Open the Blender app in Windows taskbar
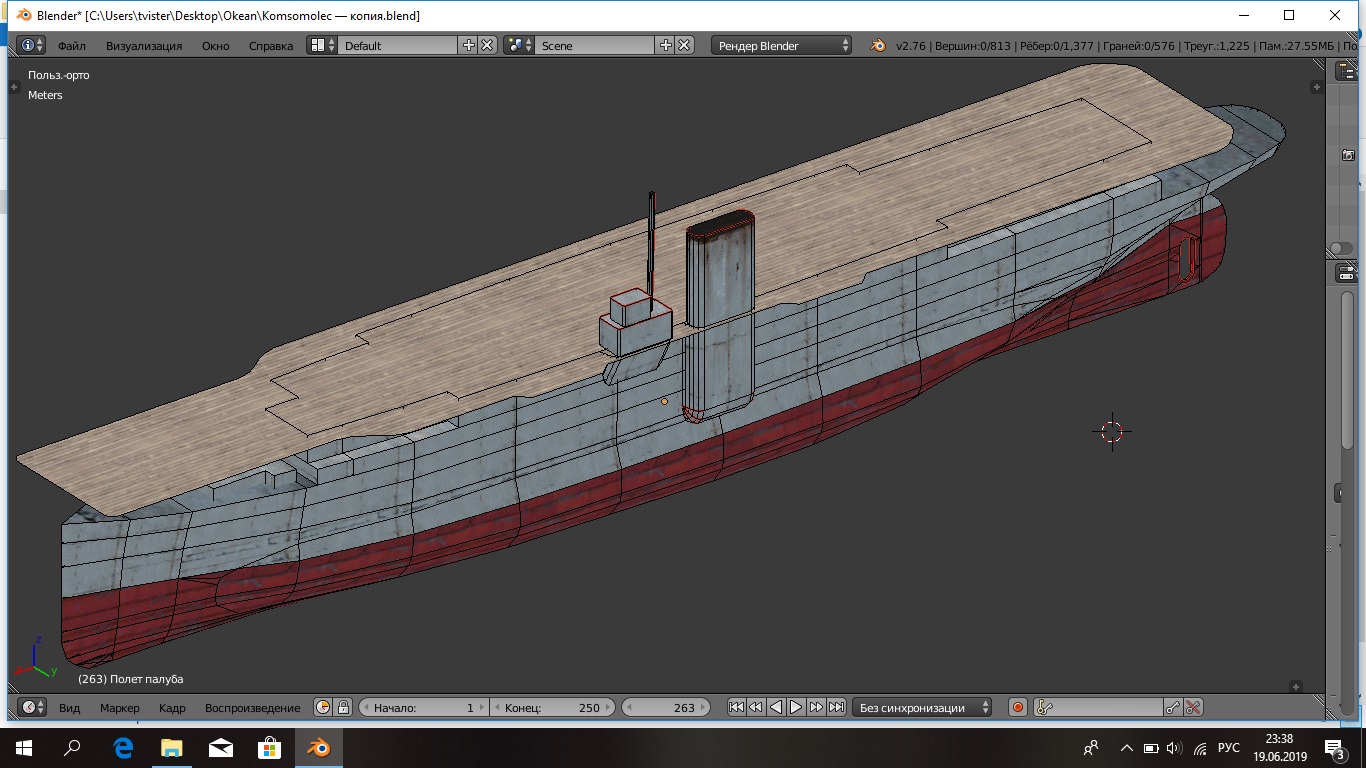This screenshot has width=1366, height=768. pos(318,747)
